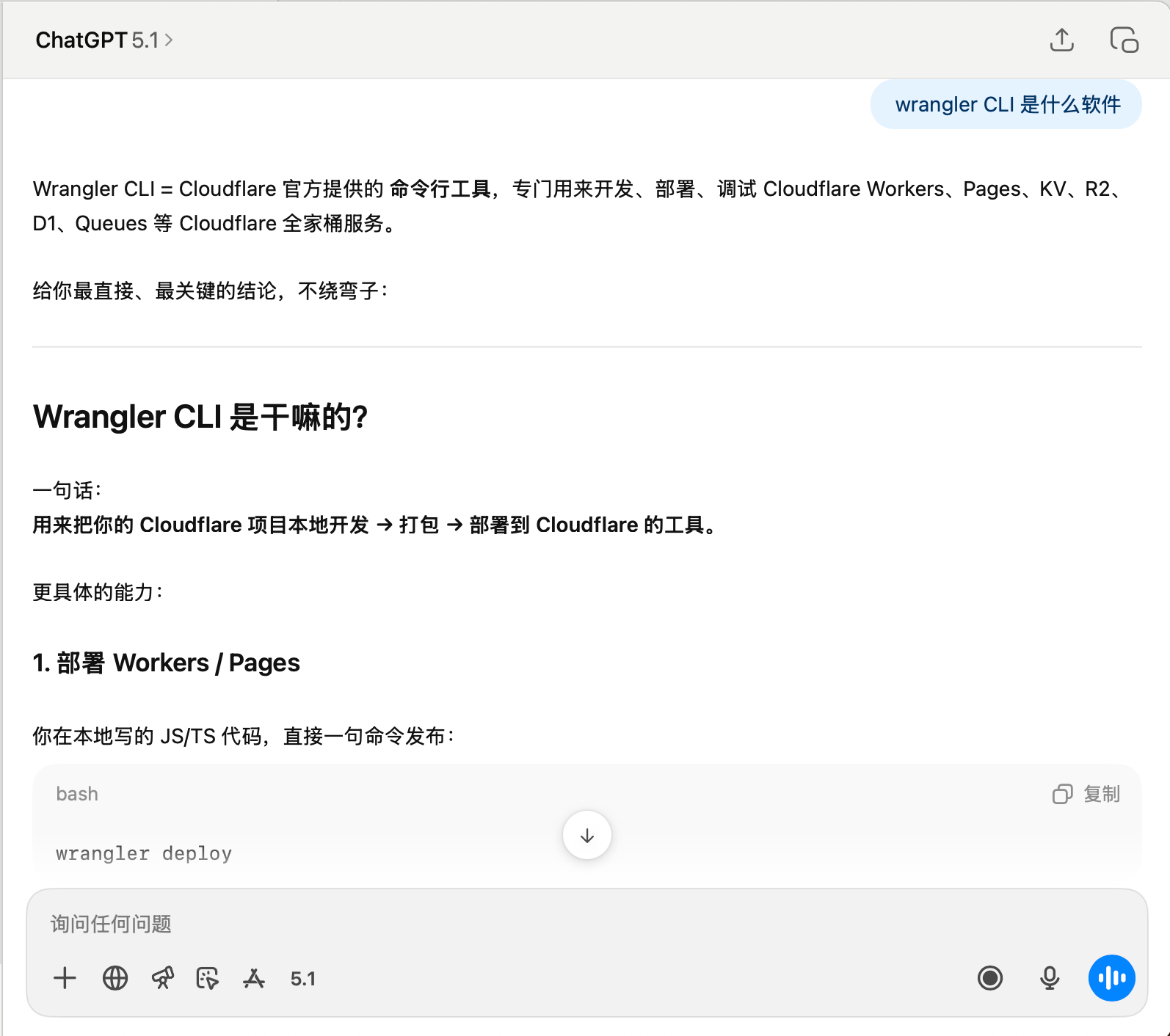
Task: Open a new chat window icon
Action: click(1124, 40)
